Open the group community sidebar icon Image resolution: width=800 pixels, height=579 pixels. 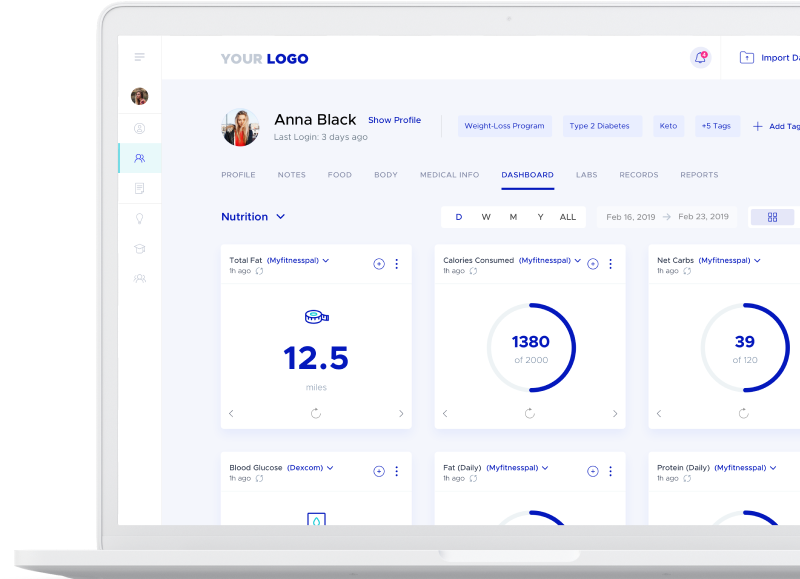[139, 279]
